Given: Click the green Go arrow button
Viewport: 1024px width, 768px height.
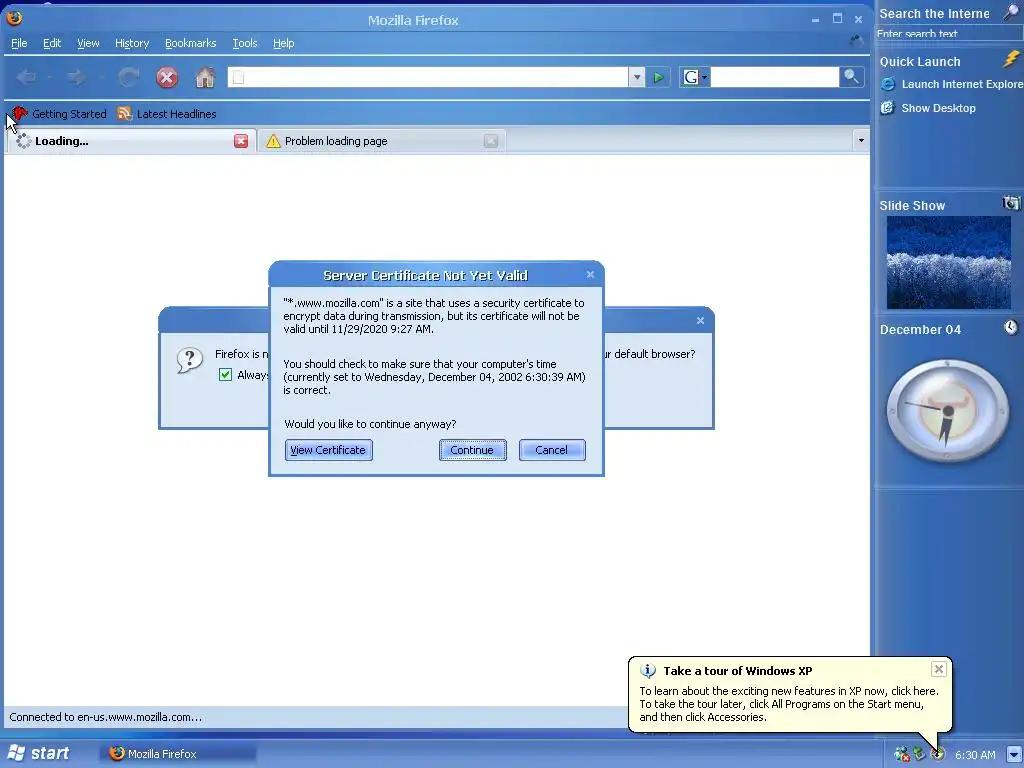Looking at the screenshot, I should click(x=658, y=78).
